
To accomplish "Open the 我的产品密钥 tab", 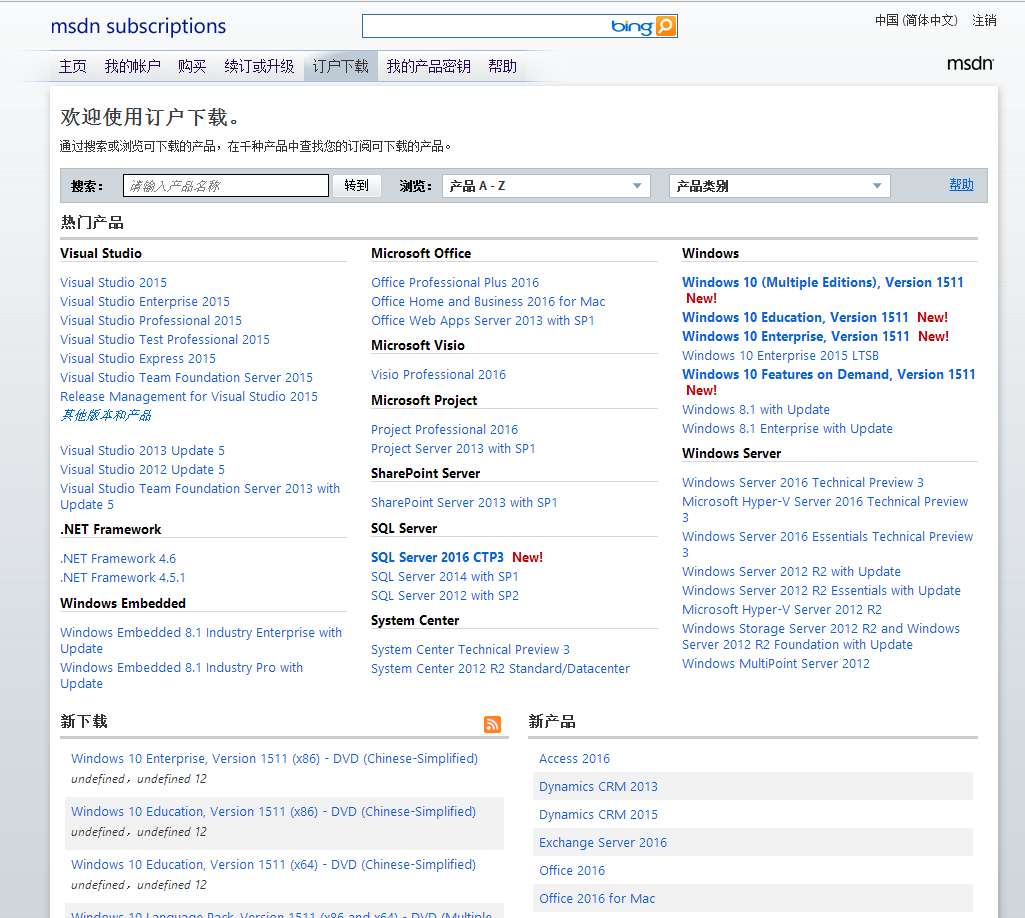I will point(429,67).
